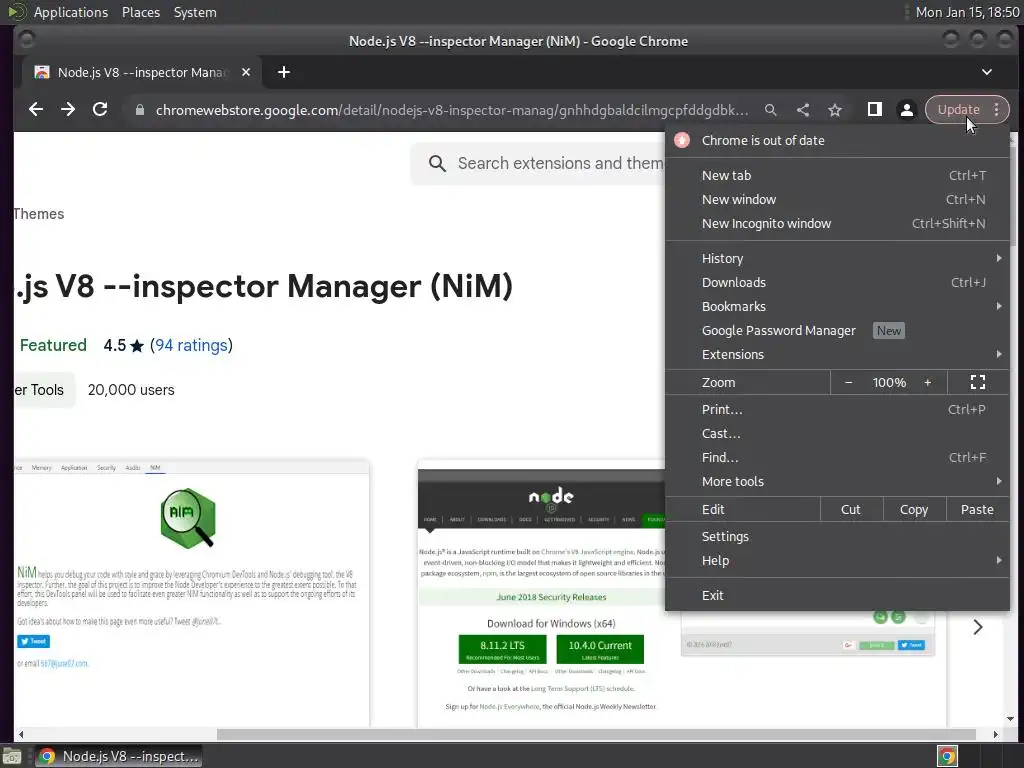Click the show desktop icon in taskbar
Screen dimensions: 1024x768
point(12,756)
